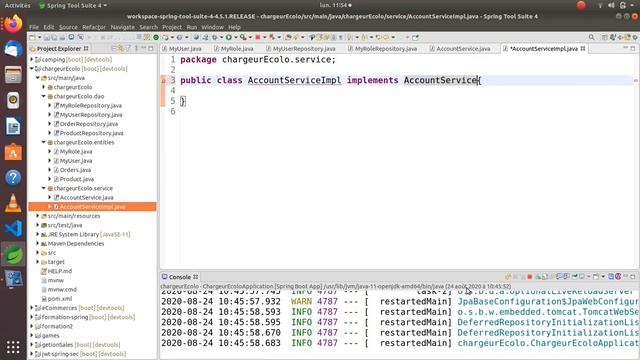This screenshot has height=360, width=640.
Task: Click the red Stop icon in main toolbar
Action: click(258, 38)
